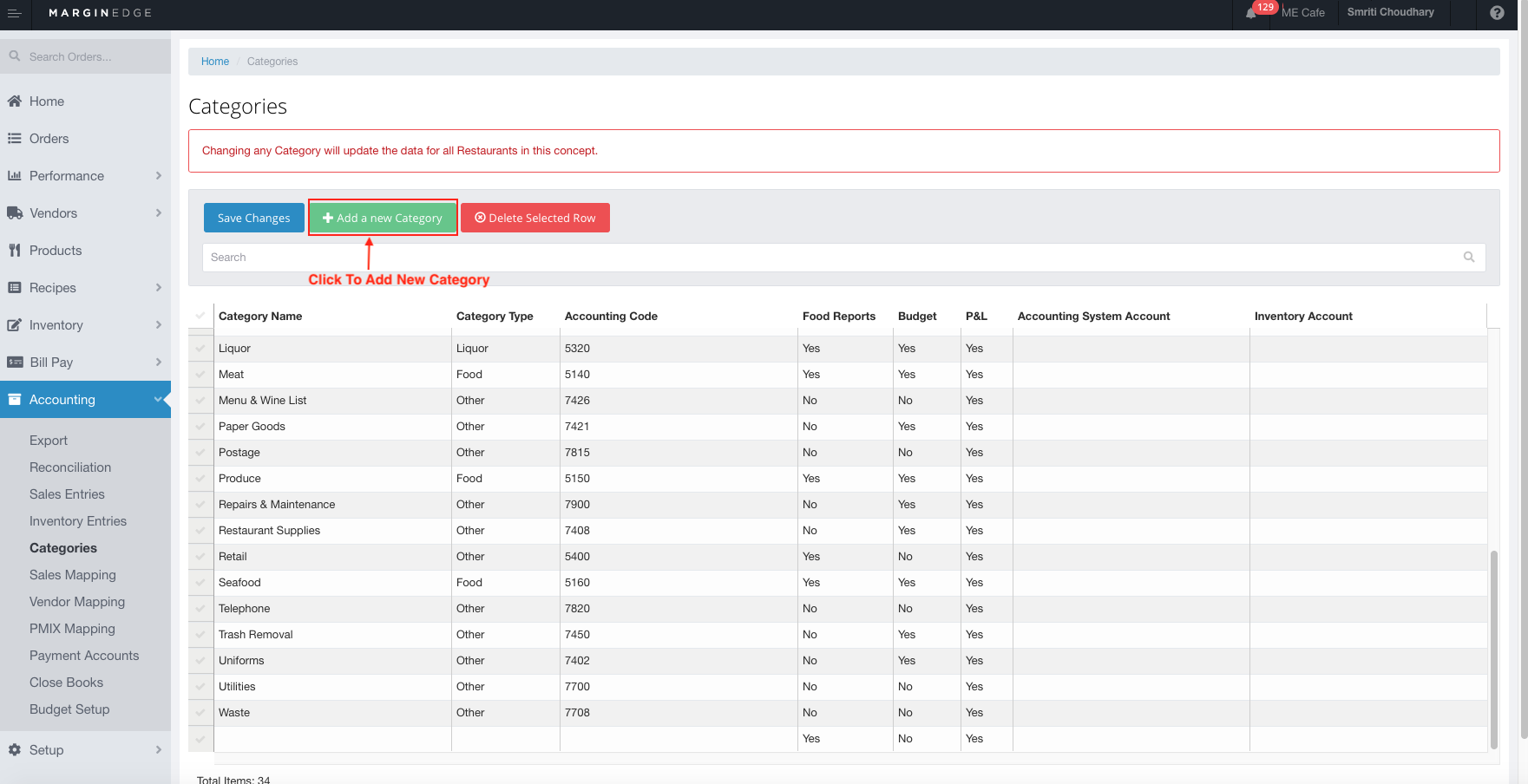The width and height of the screenshot is (1528, 784).
Task: Click the Orders list icon
Action: tap(15, 139)
